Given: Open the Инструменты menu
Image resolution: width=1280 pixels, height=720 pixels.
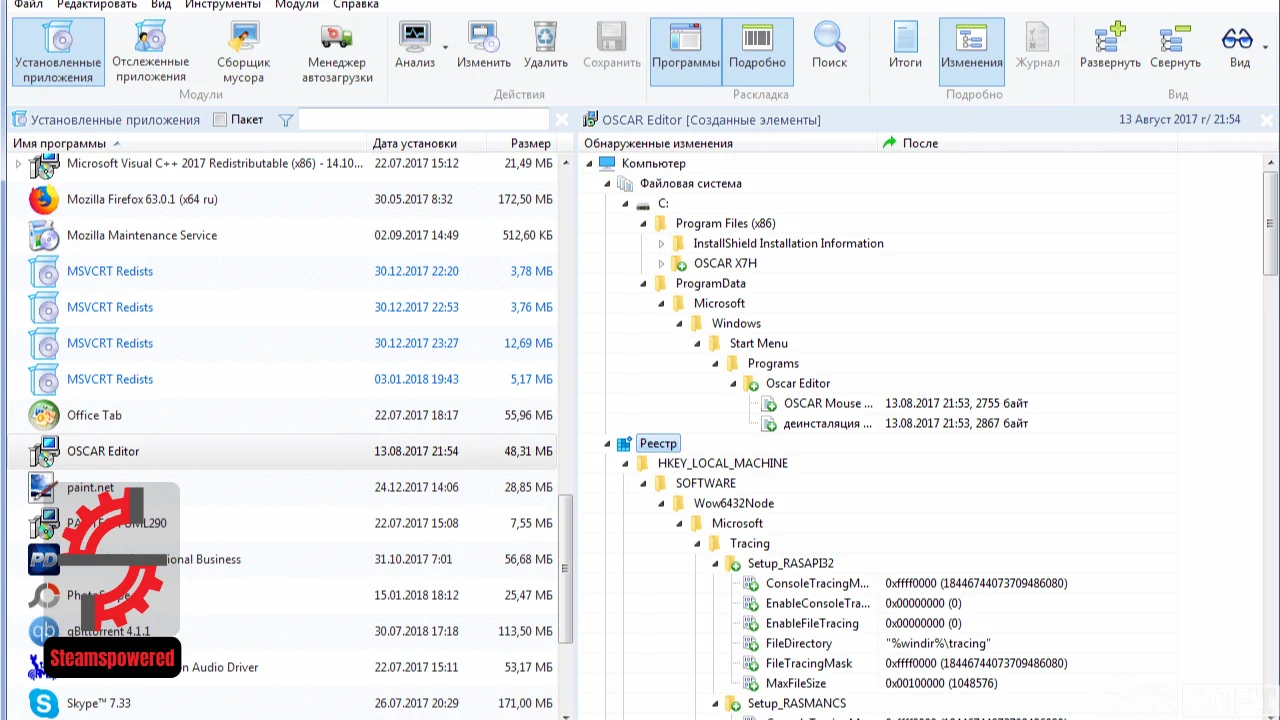Looking at the screenshot, I should [x=222, y=4].
